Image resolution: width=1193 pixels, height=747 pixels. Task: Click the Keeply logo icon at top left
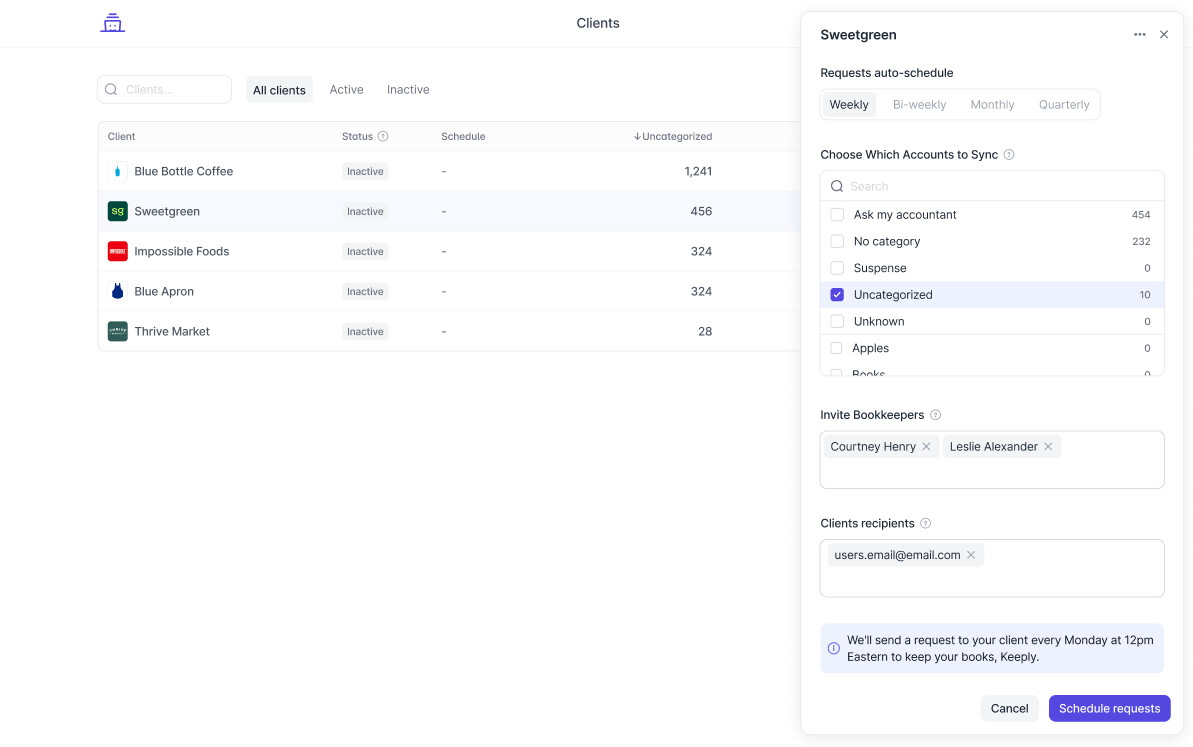(x=113, y=23)
